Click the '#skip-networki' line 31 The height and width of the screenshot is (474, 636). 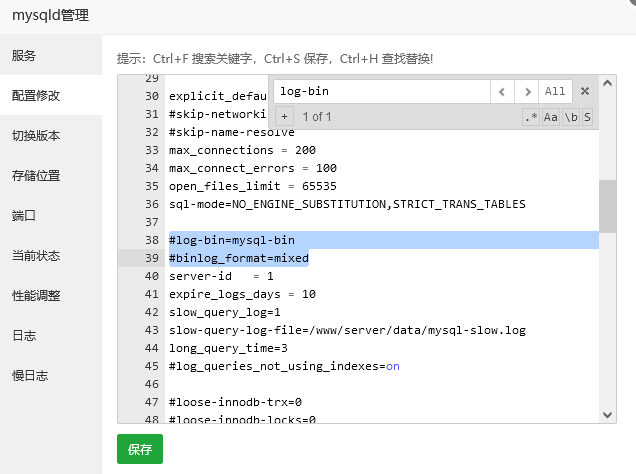coord(218,114)
